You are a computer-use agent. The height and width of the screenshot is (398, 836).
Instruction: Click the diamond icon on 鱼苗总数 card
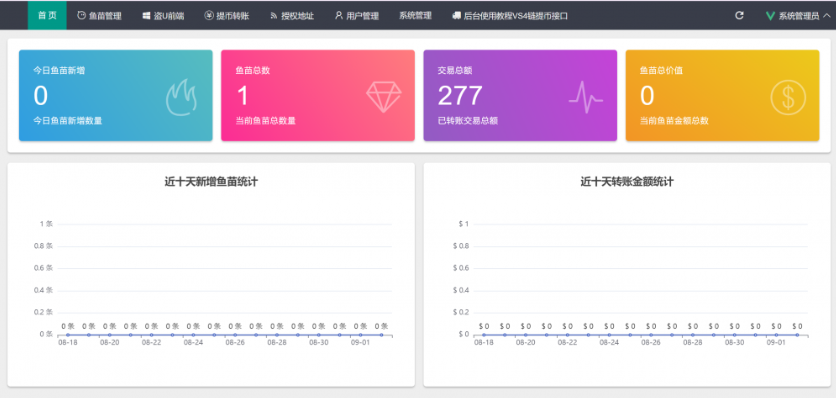[x=384, y=97]
